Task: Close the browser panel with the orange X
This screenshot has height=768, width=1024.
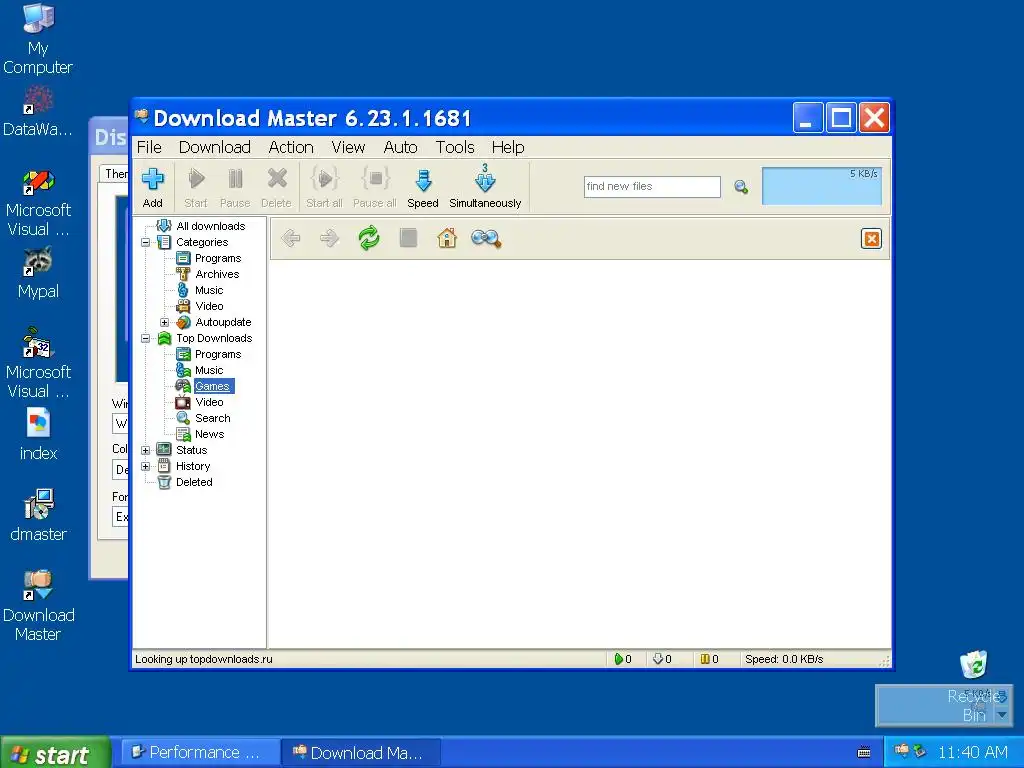Action: (x=871, y=238)
